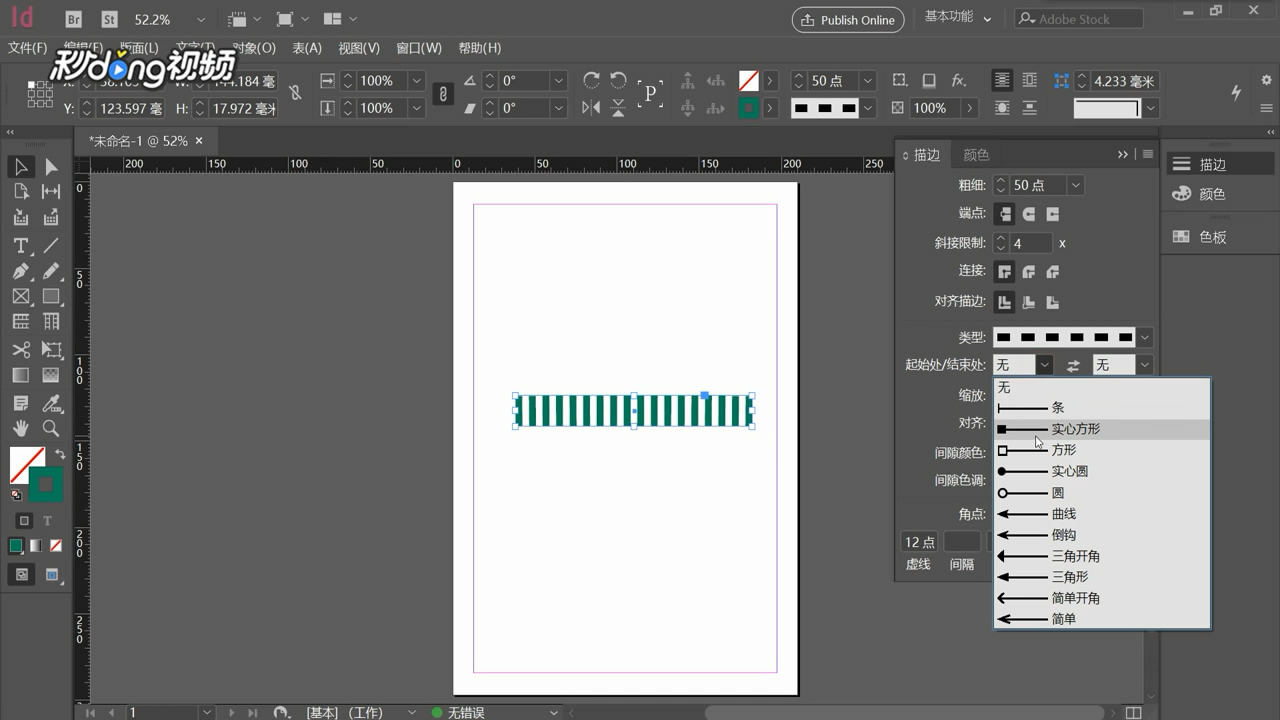Select the Eyedropper tool
Image resolution: width=1280 pixels, height=720 pixels.
click(x=51, y=403)
